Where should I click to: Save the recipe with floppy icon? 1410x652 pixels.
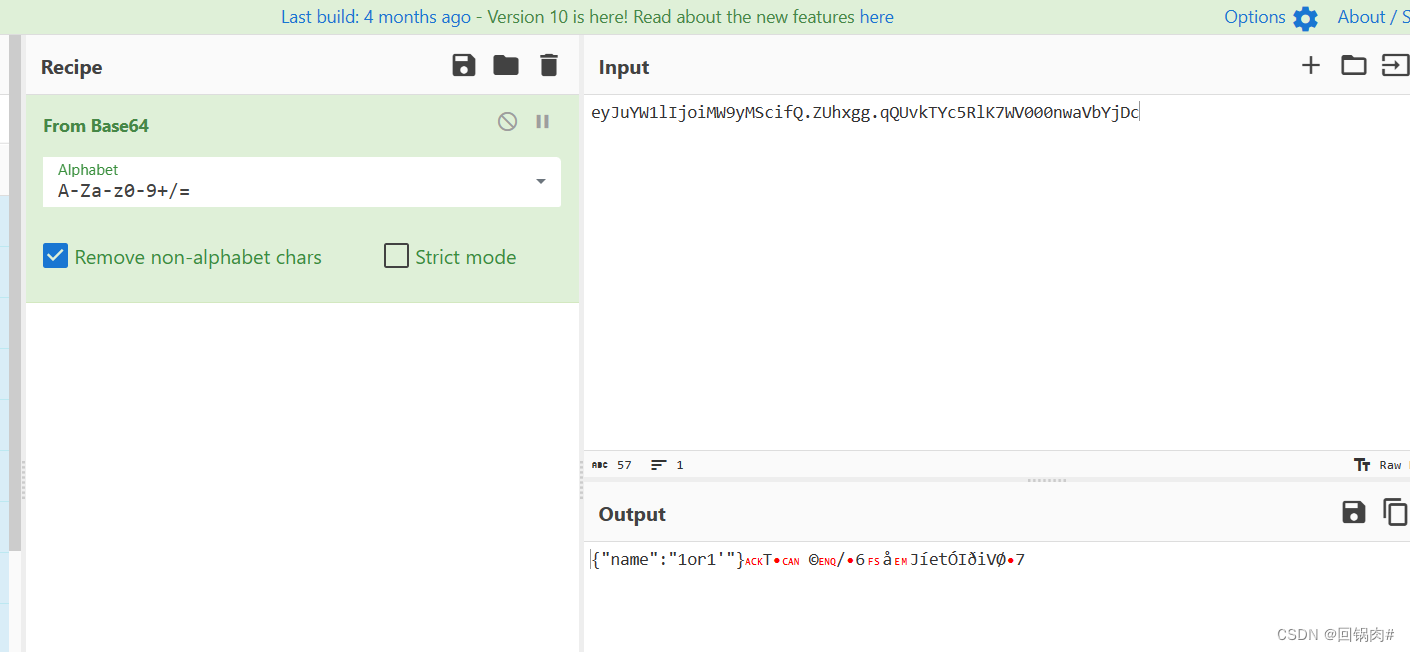tap(464, 66)
